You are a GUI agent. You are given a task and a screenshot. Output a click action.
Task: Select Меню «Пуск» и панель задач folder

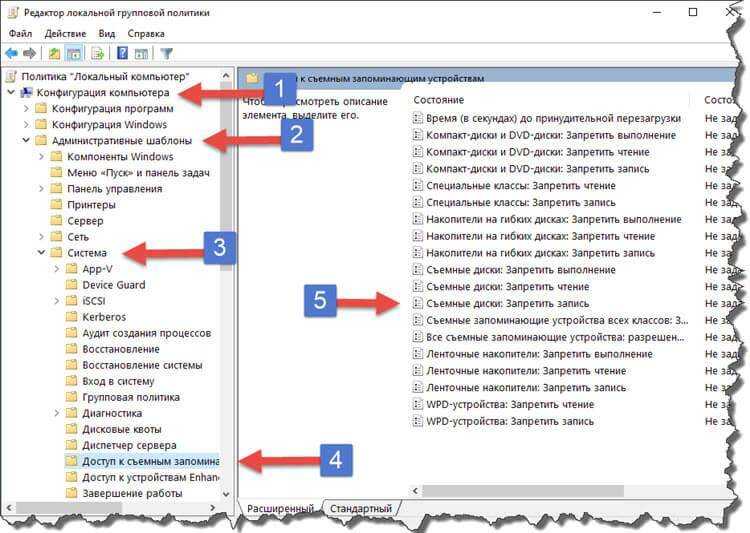click(138, 173)
